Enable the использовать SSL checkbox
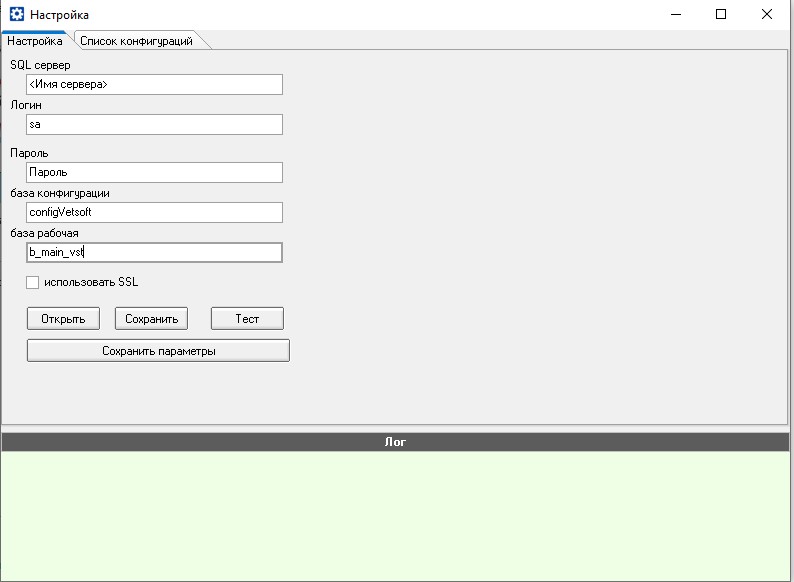 click(x=33, y=283)
